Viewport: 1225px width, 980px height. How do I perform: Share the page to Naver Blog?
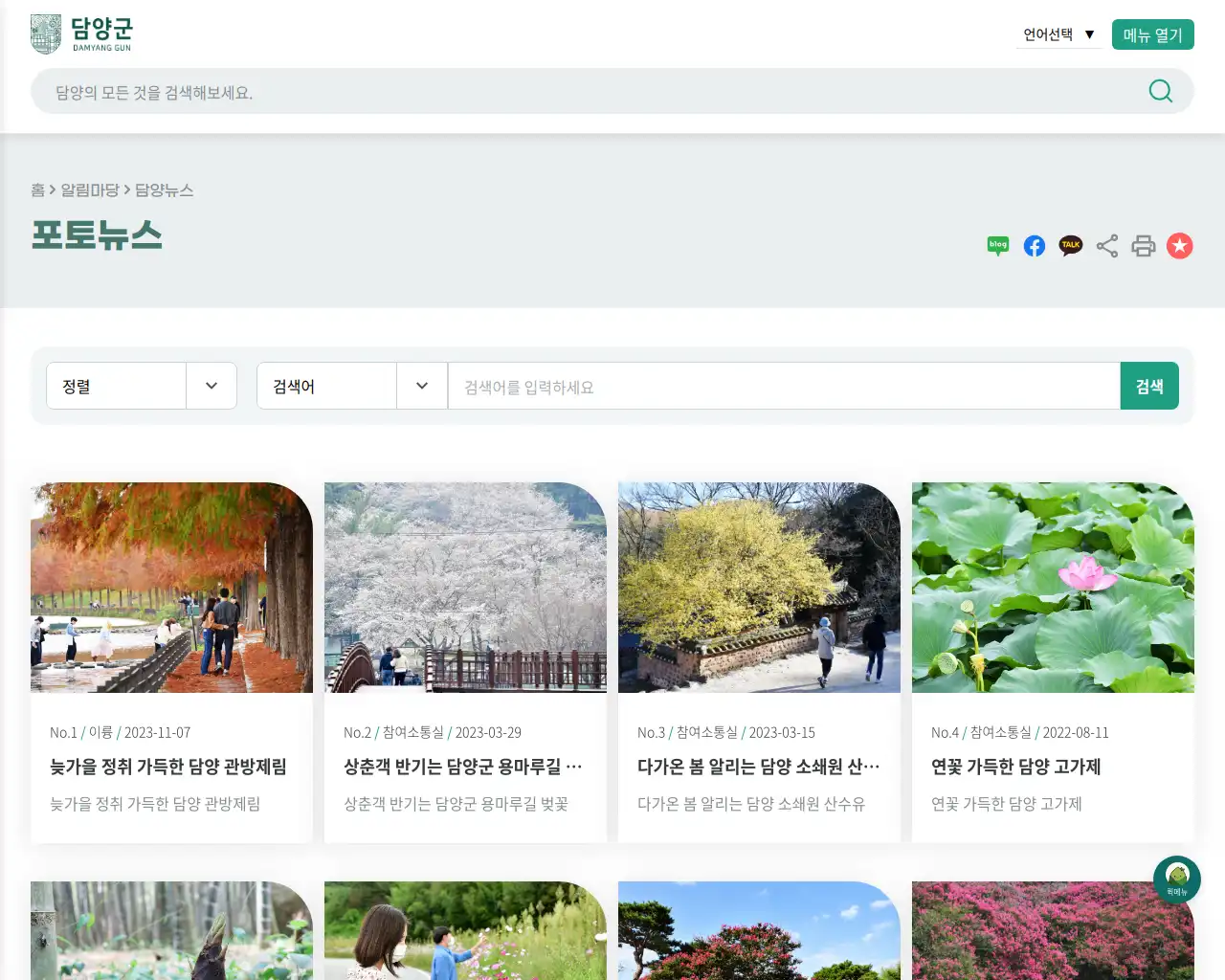pyautogui.click(x=997, y=245)
